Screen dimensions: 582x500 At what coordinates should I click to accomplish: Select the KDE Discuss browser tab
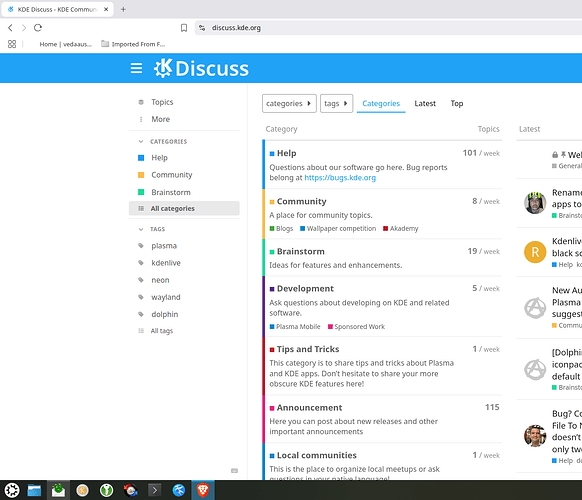tap(58, 9)
